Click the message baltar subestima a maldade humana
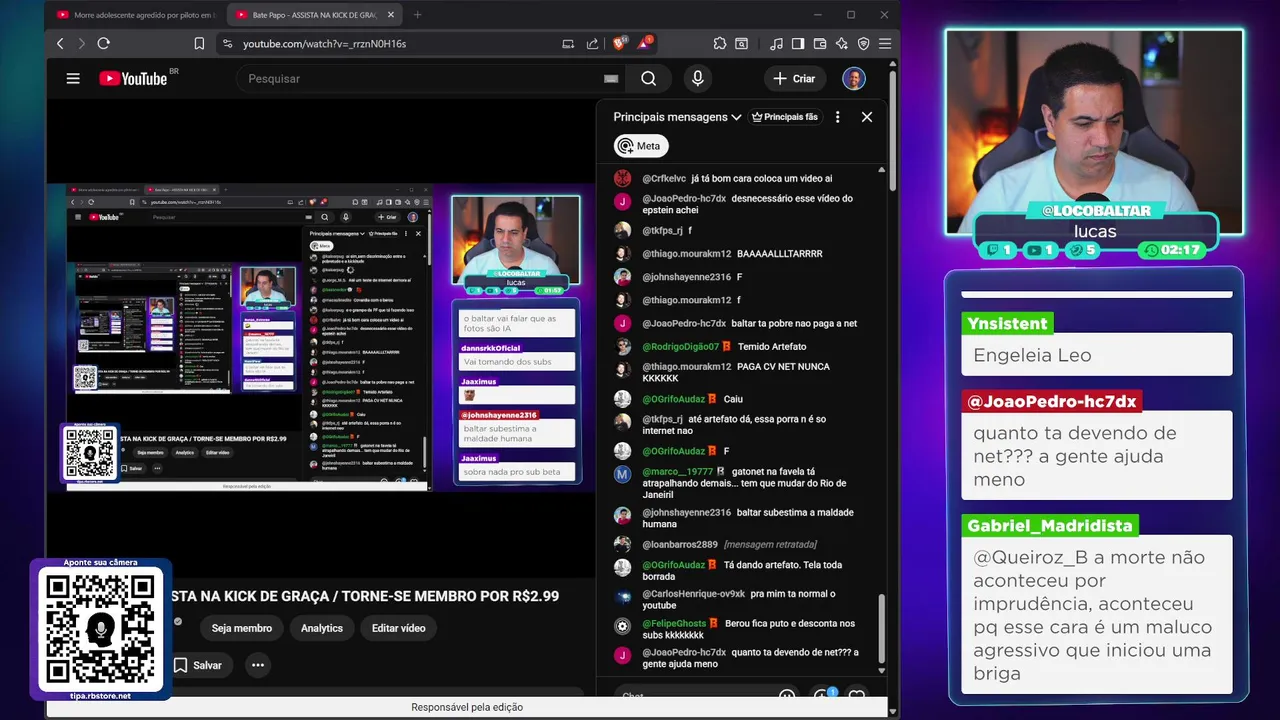 point(748,518)
